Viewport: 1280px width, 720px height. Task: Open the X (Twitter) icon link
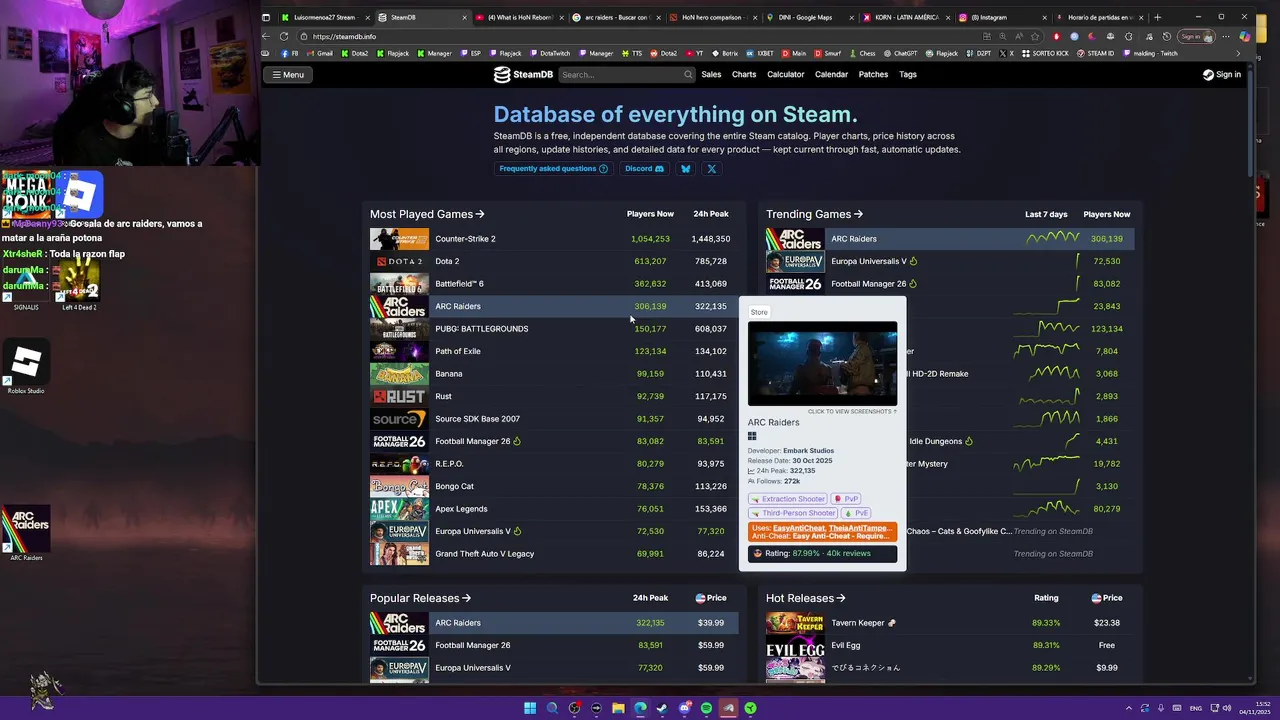pyautogui.click(x=711, y=169)
